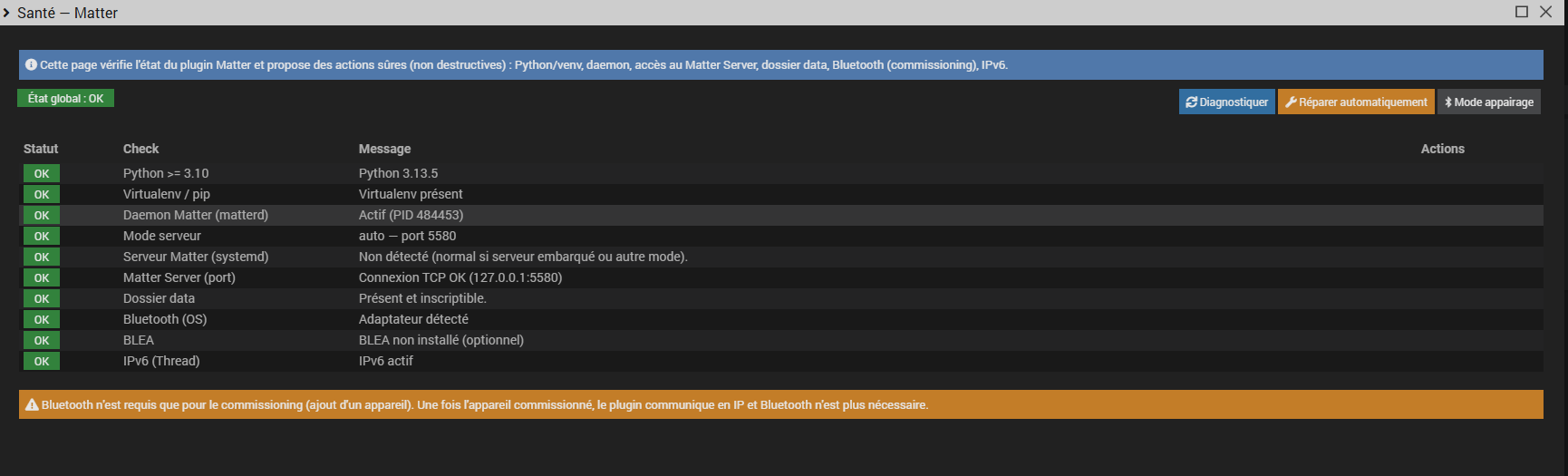Screen dimensions: 1568x476
Task: Click the Diagnostiquer refresh button
Action: click(1226, 102)
